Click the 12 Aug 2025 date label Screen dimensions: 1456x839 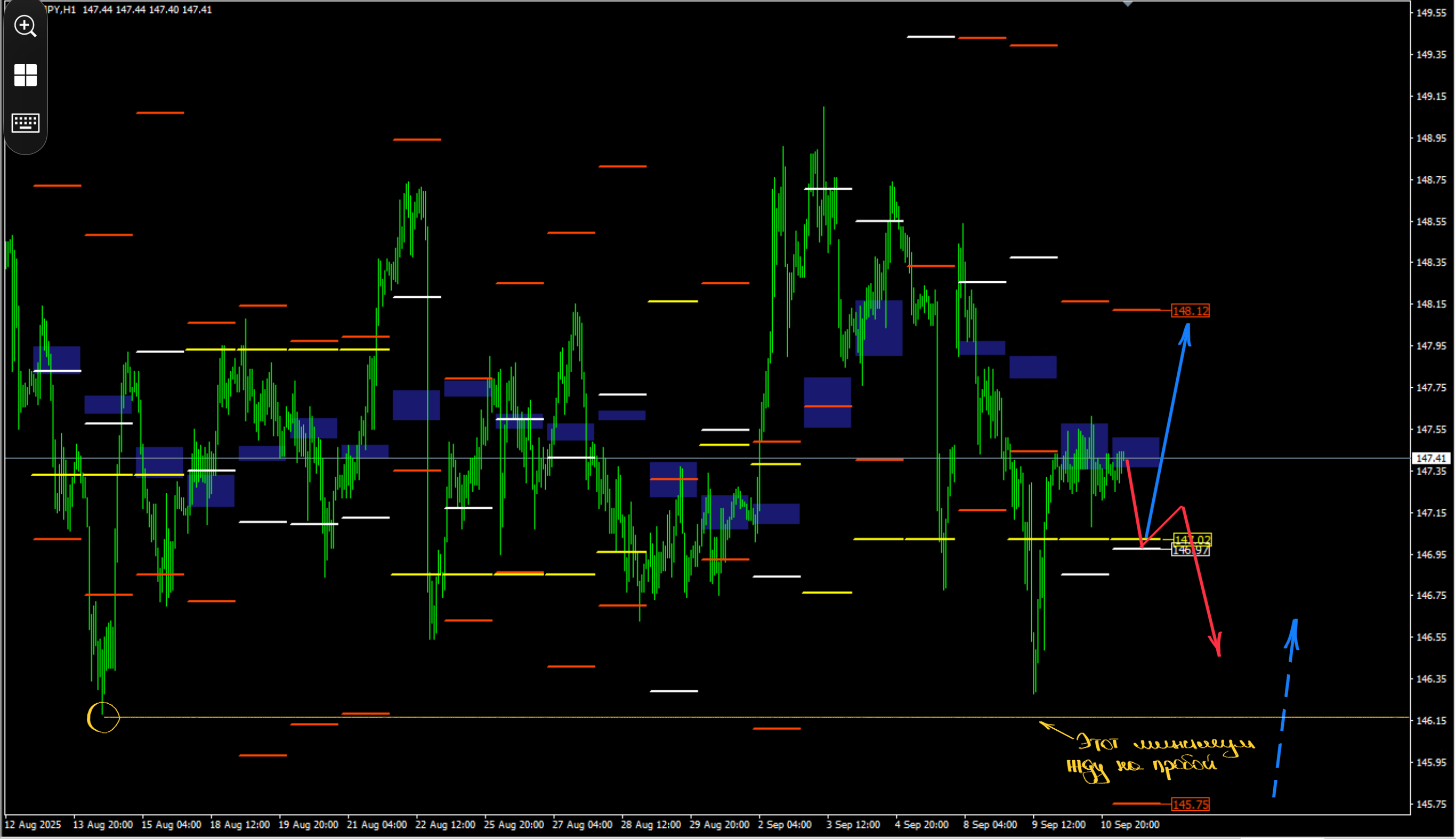(33, 825)
